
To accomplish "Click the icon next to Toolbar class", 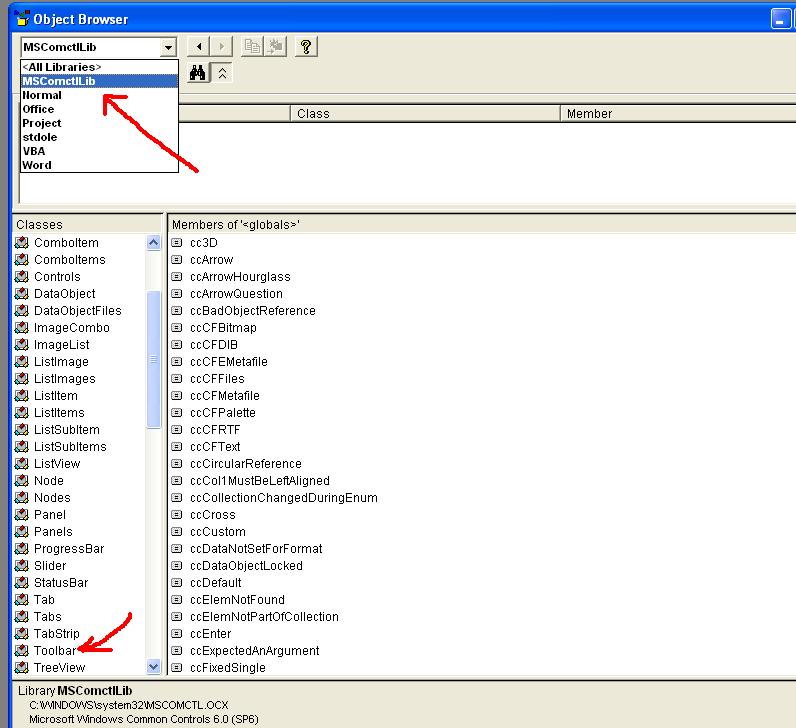I will coord(21,651).
